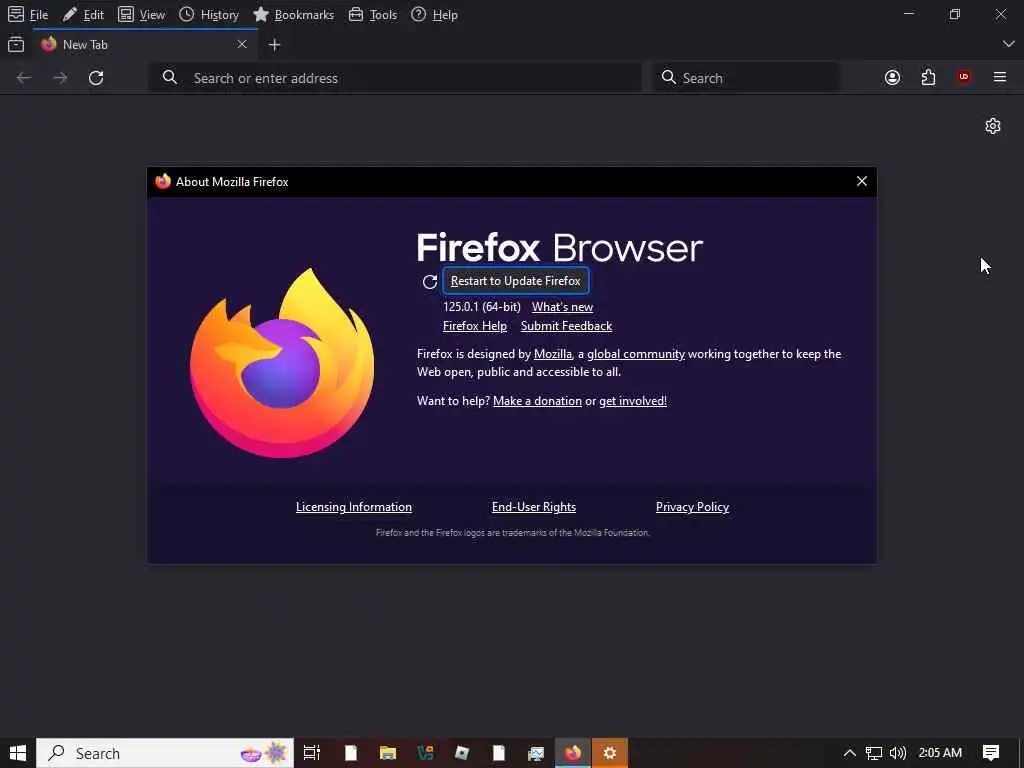Click the Windows taskbar Search box
Screen dimensions: 1024x768
pos(165,753)
